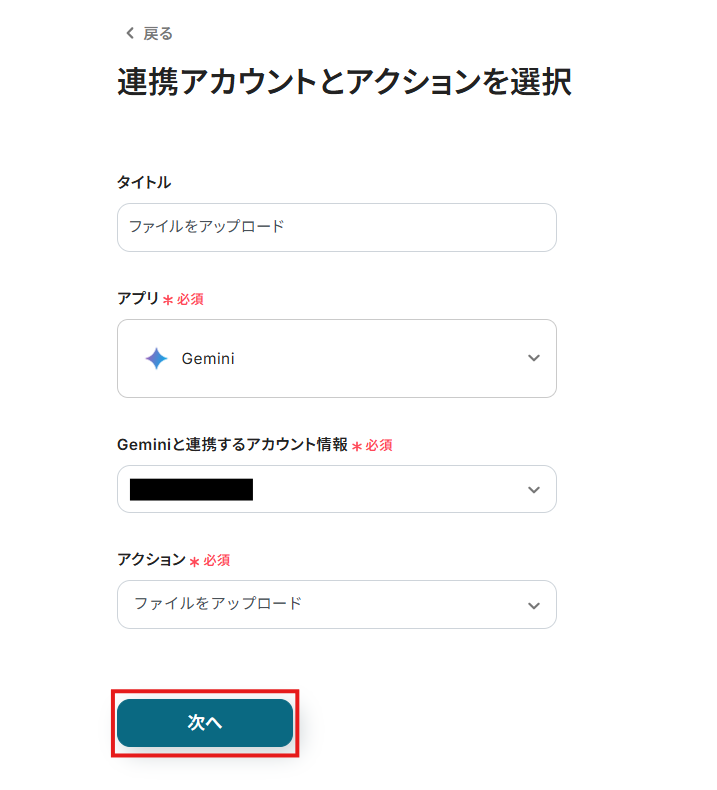Click the 必須 tag beside account info label
Viewport: 717px width, 790px height.
click(378, 445)
